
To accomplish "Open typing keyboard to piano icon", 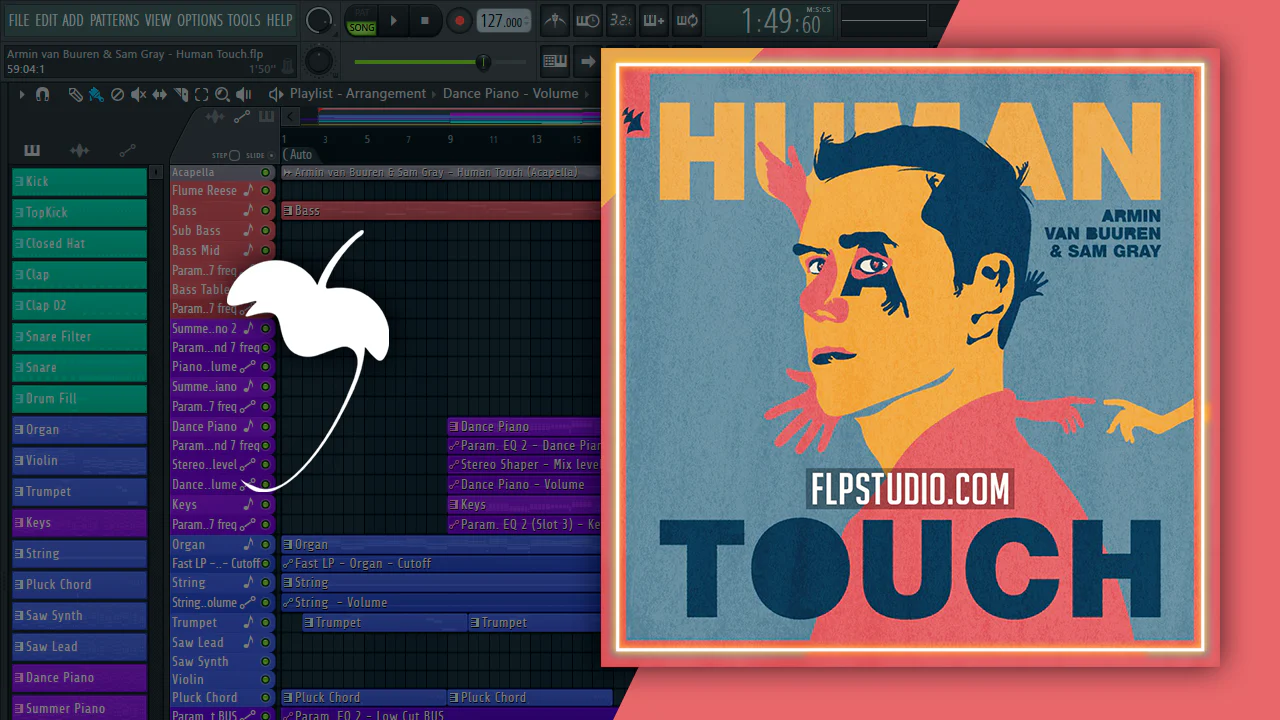I will coord(555,61).
